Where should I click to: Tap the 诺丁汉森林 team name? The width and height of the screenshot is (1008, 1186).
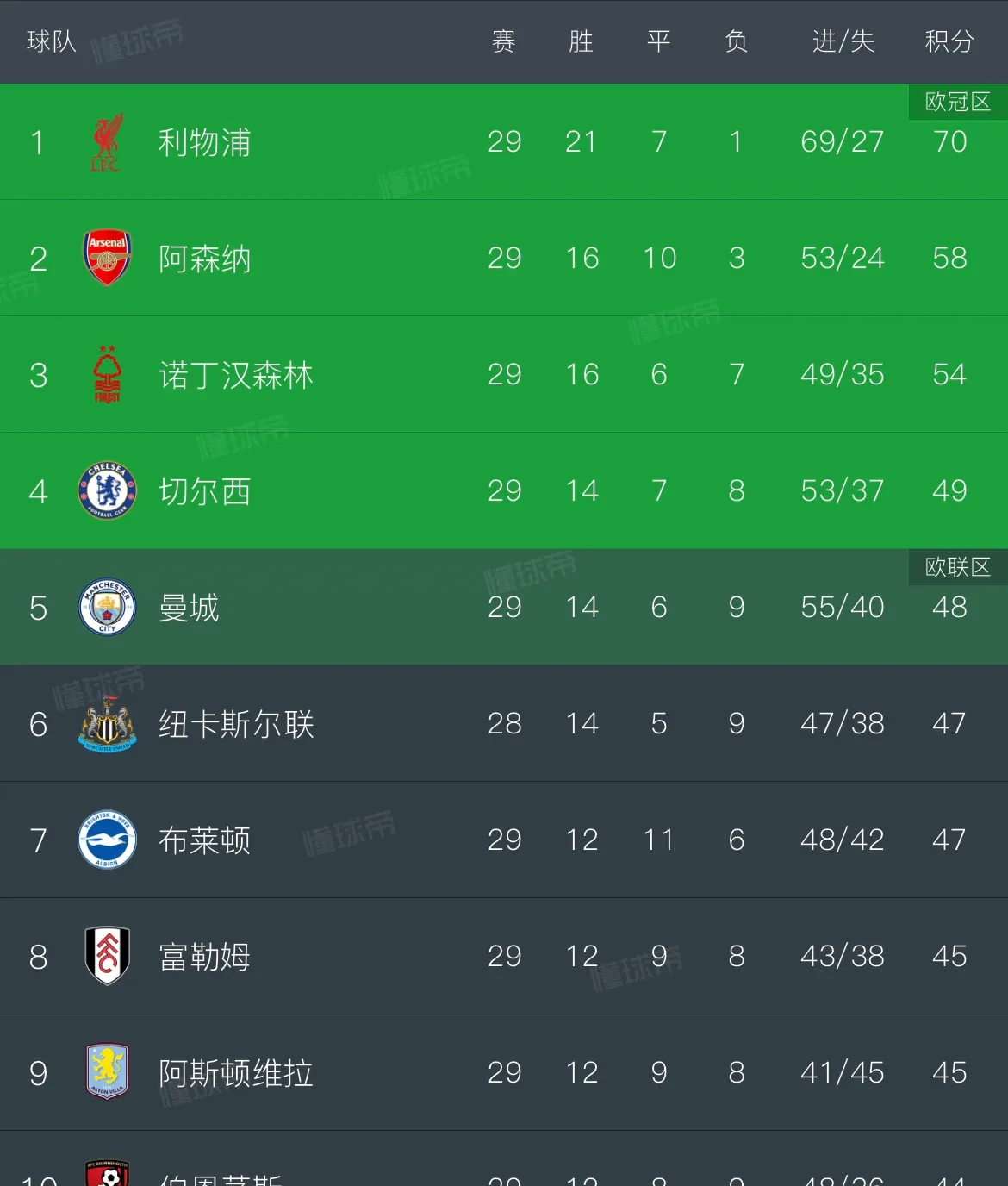pos(236,375)
